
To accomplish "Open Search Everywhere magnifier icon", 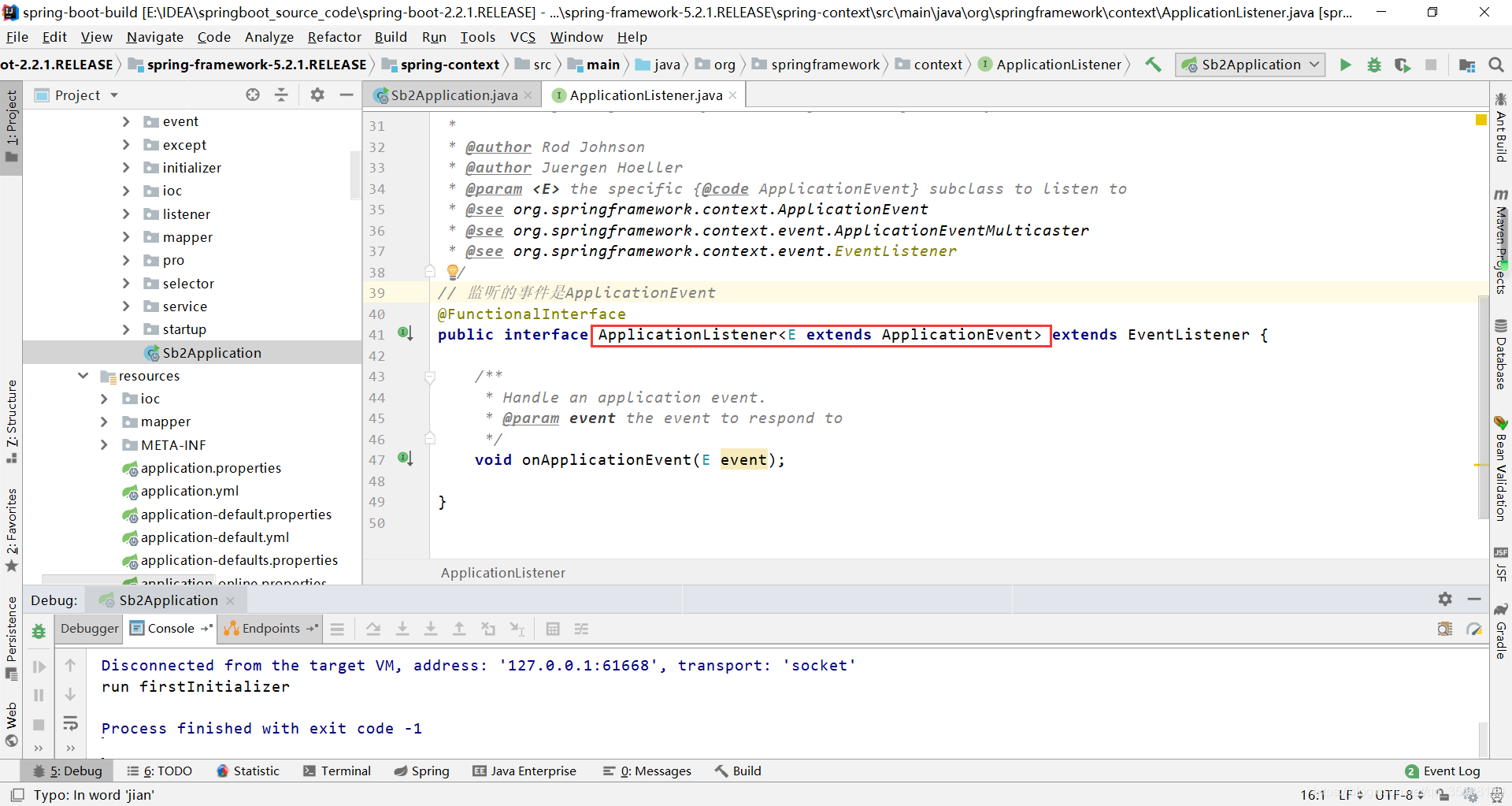I will (x=1496, y=65).
